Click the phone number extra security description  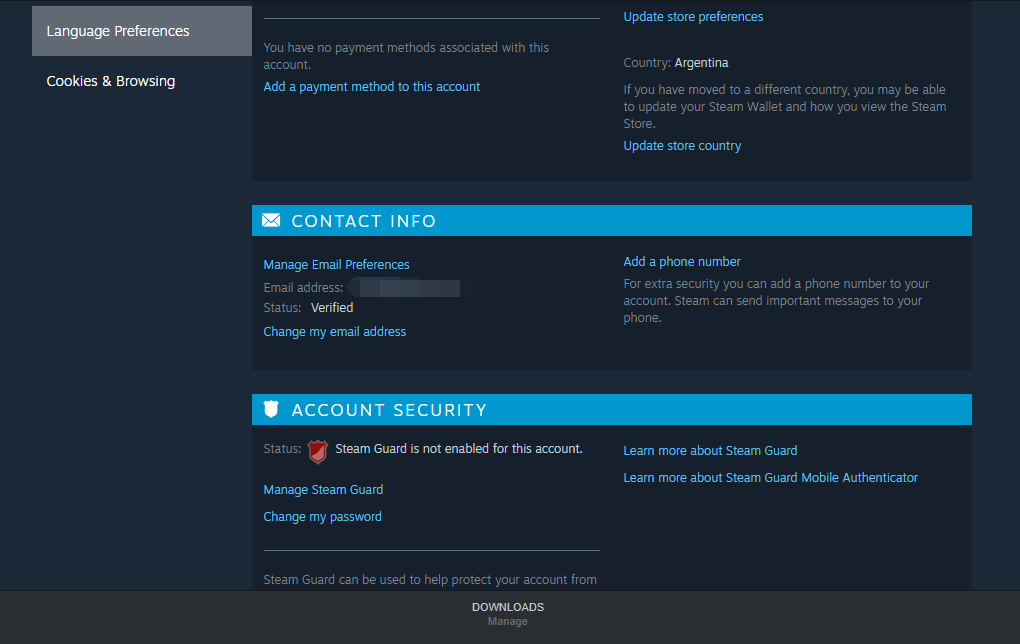[776, 301]
